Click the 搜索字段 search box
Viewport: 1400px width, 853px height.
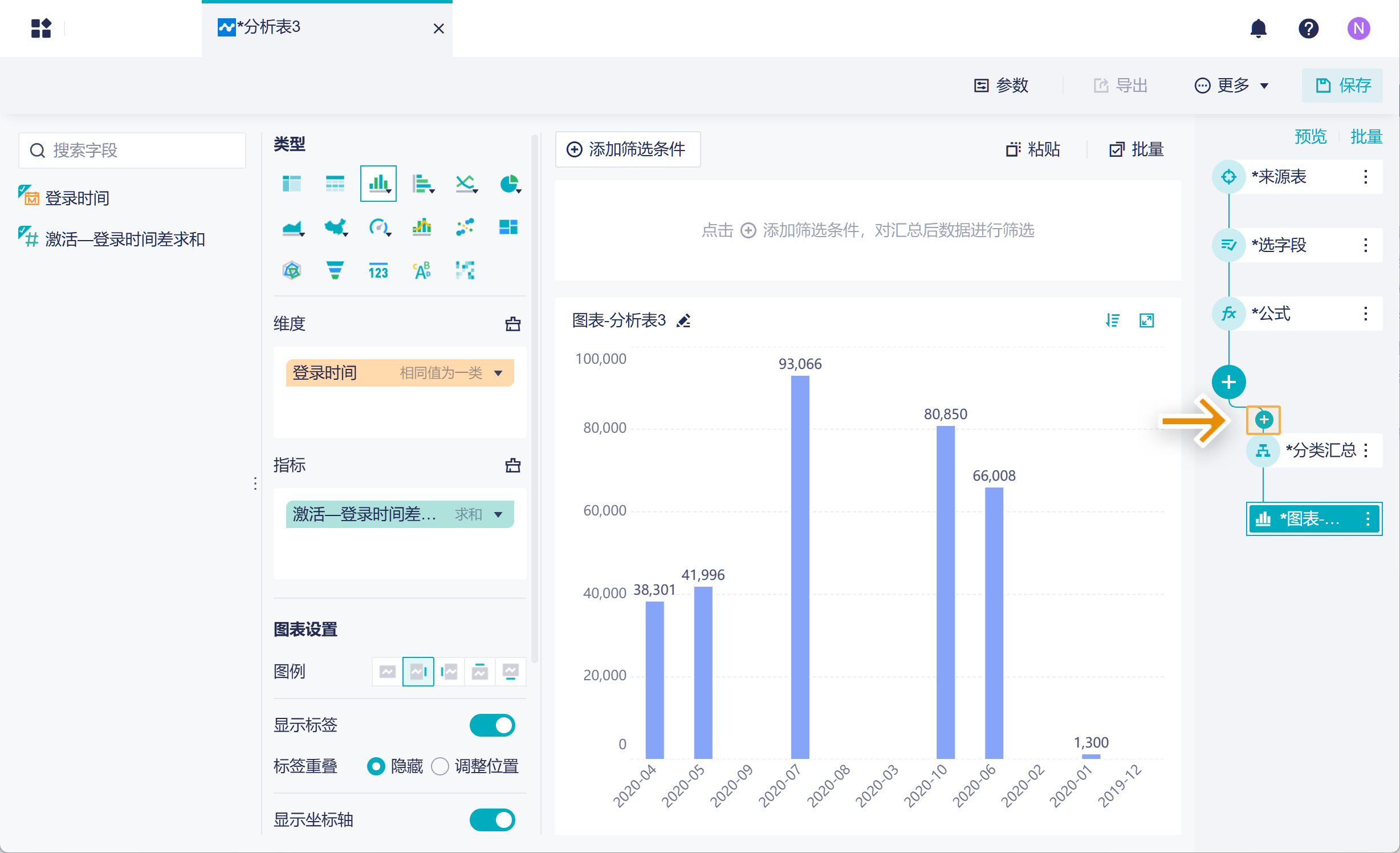132,151
